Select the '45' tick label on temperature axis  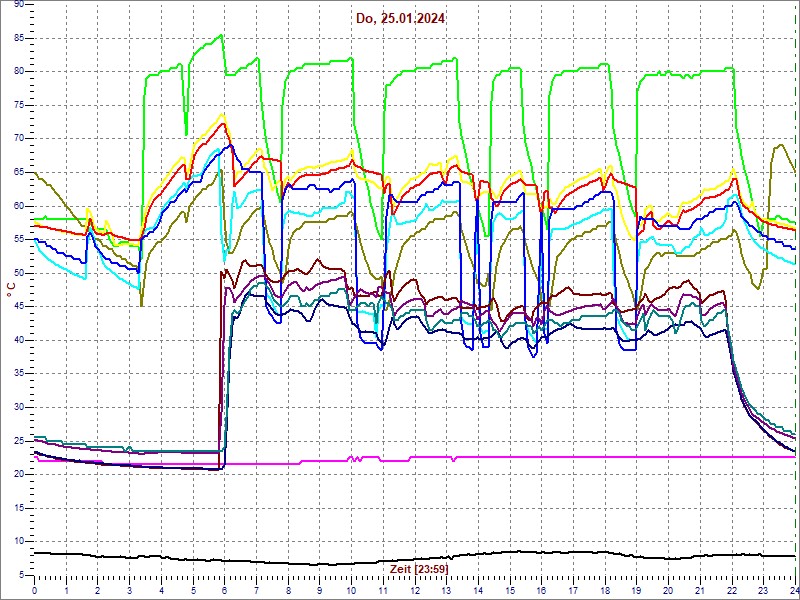point(18,307)
